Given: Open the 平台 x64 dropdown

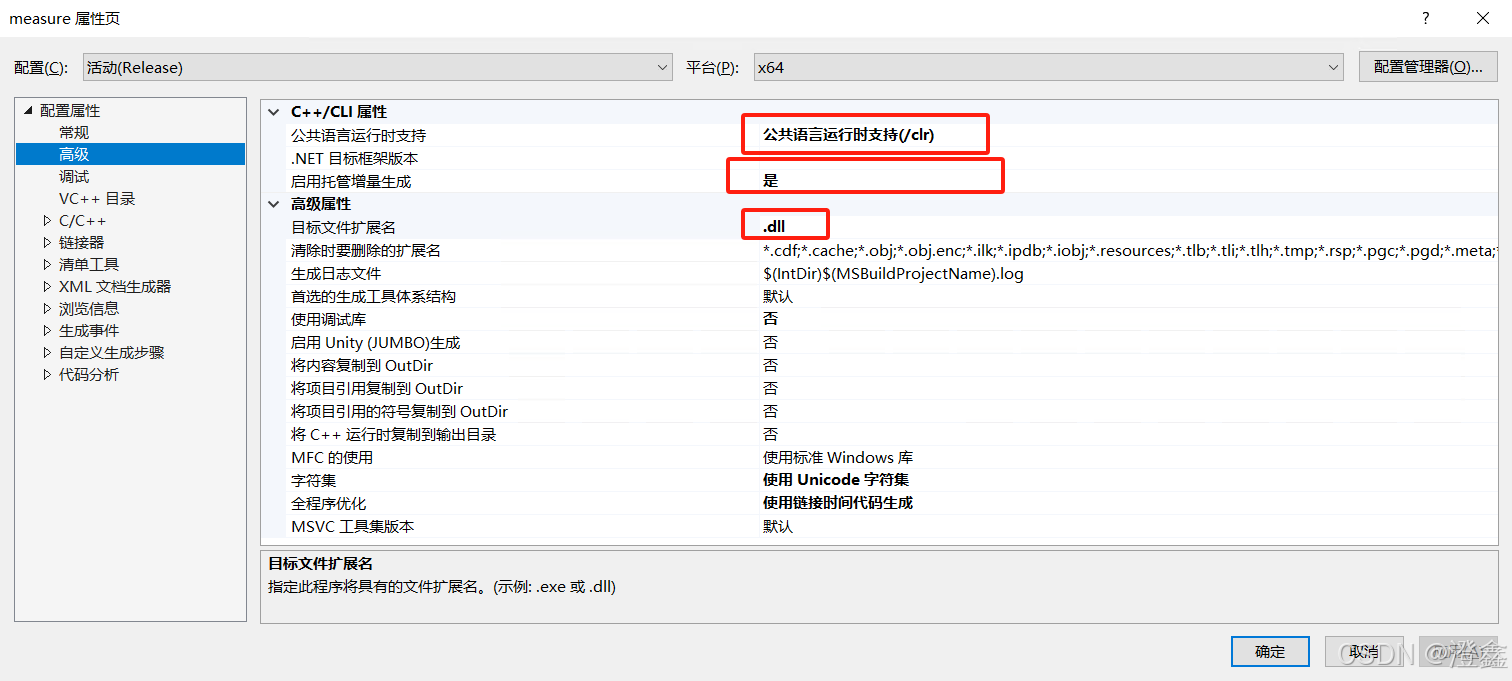Looking at the screenshot, I should [x=1048, y=68].
